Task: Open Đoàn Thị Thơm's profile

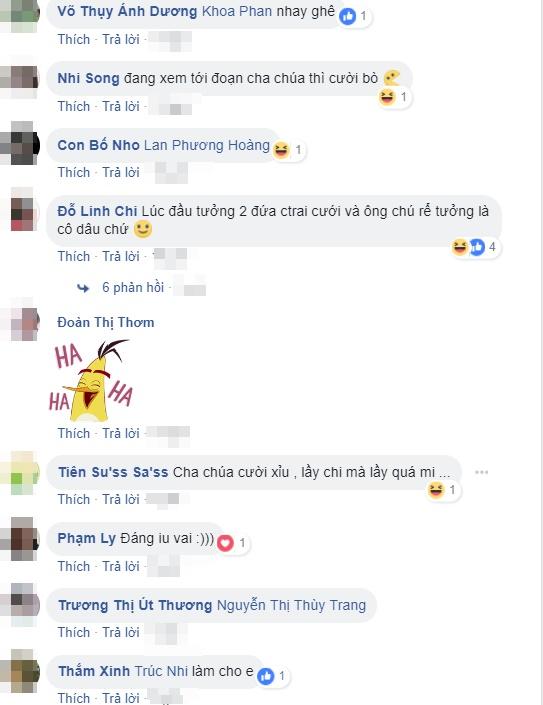Action: click(106, 322)
